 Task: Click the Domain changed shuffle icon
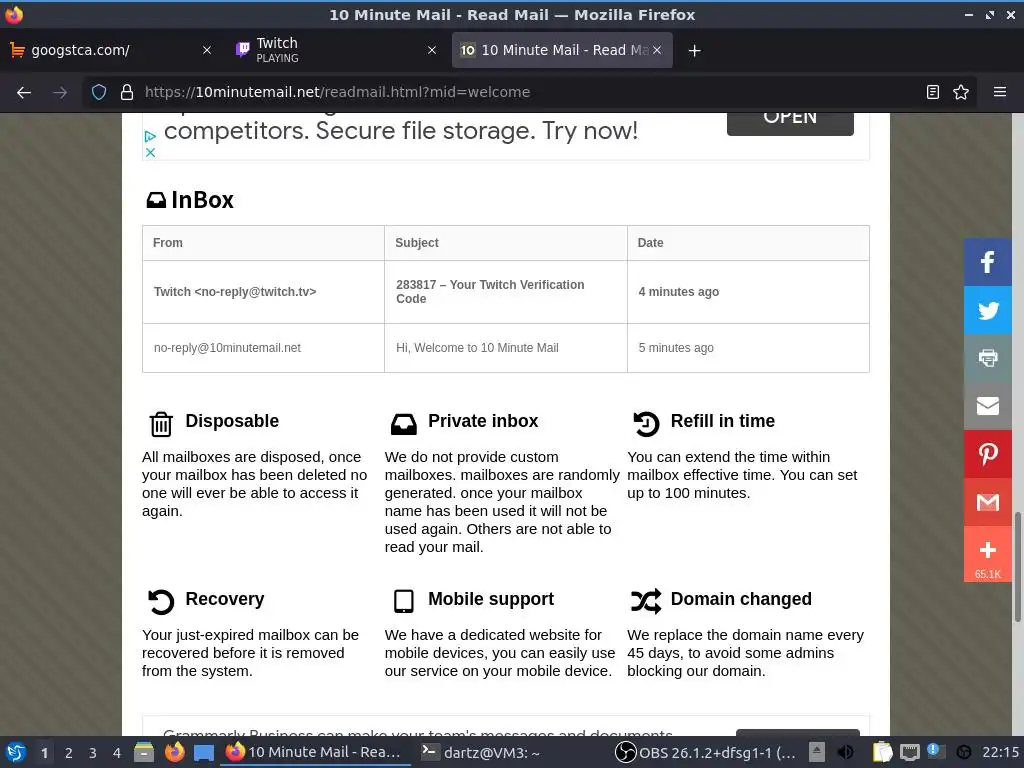646,601
